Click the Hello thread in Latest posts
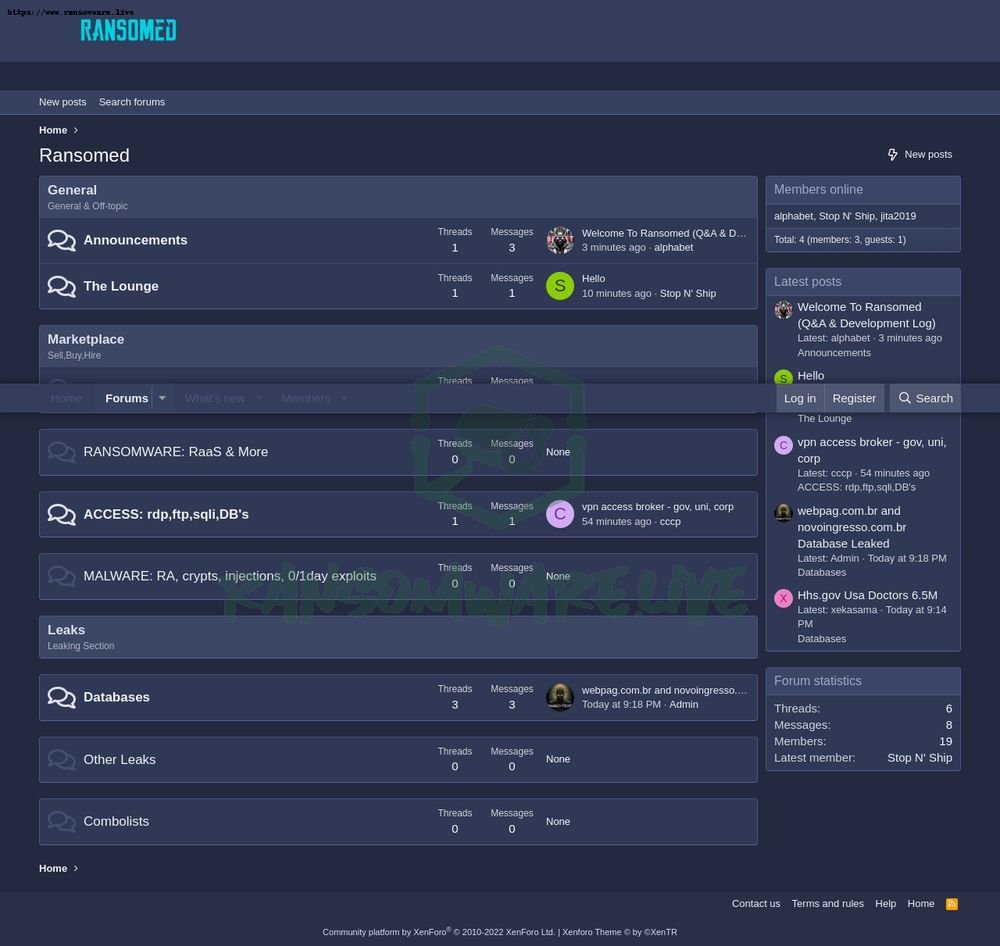 810,375
